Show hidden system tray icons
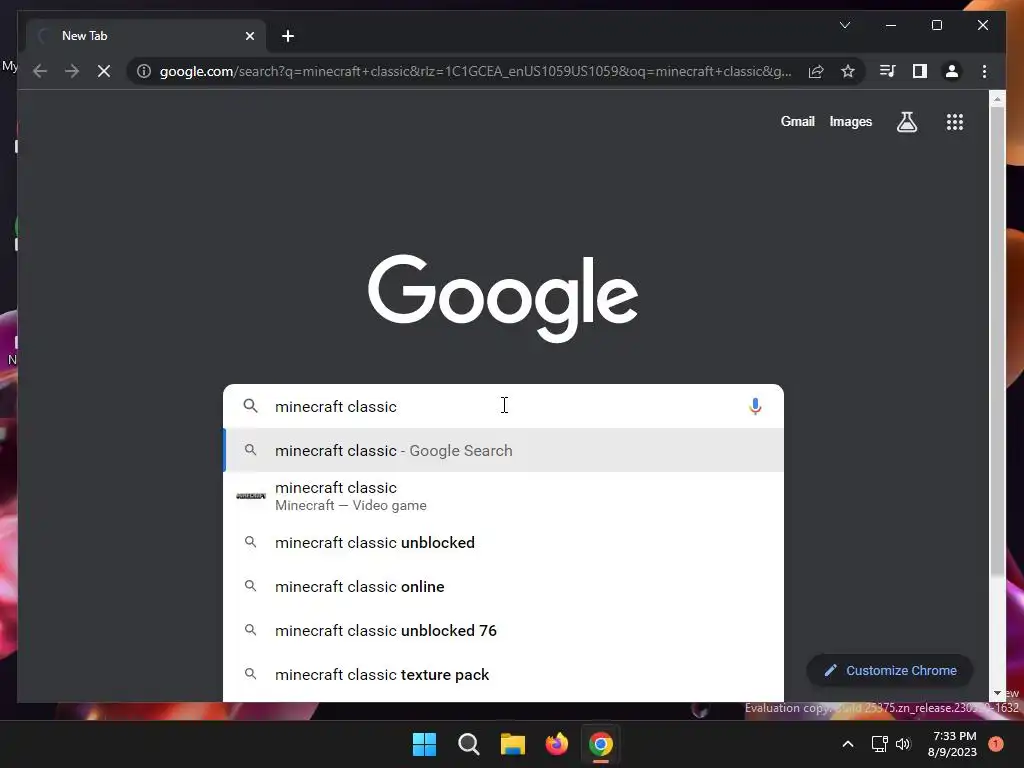This screenshot has height=768, width=1024. (x=848, y=744)
